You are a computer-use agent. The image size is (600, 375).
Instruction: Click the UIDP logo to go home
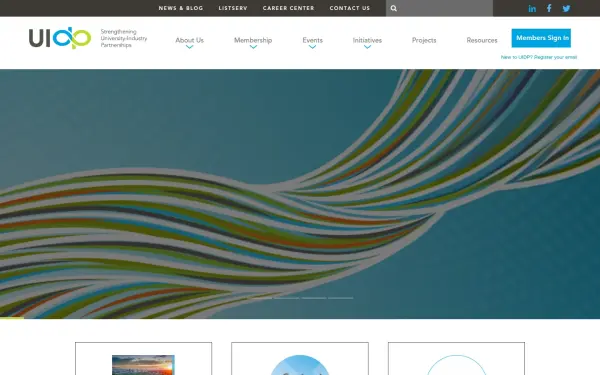point(60,38)
